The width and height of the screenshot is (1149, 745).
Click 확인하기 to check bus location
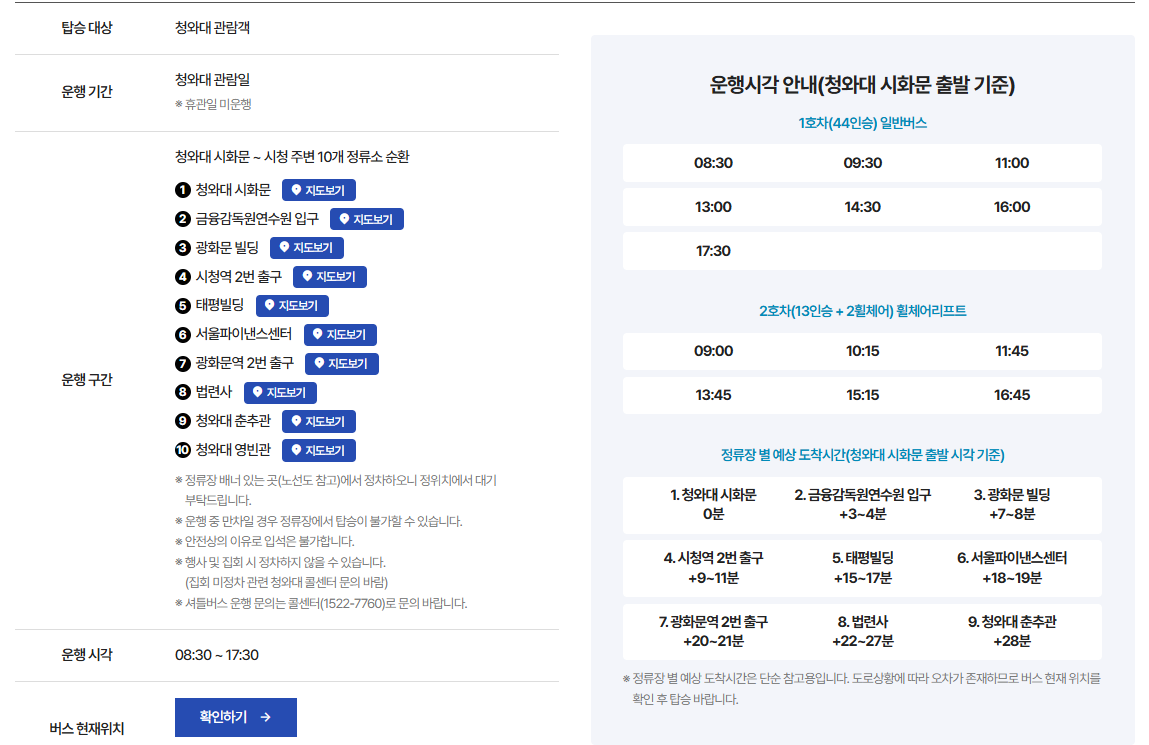(x=236, y=717)
